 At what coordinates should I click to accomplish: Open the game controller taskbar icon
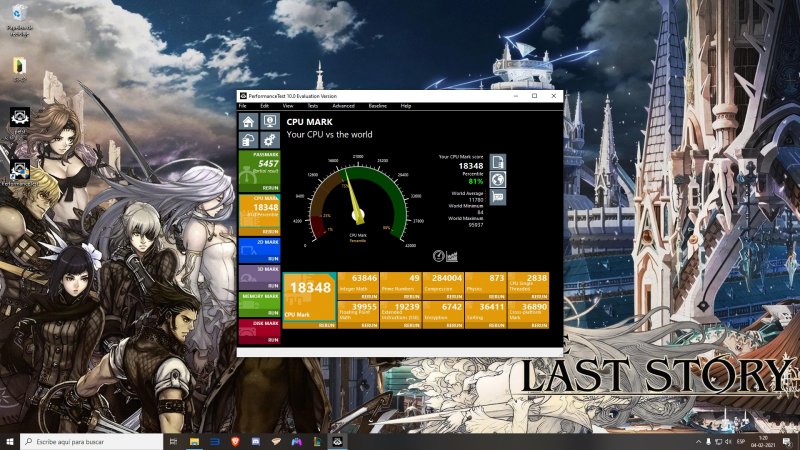(296, 441)
